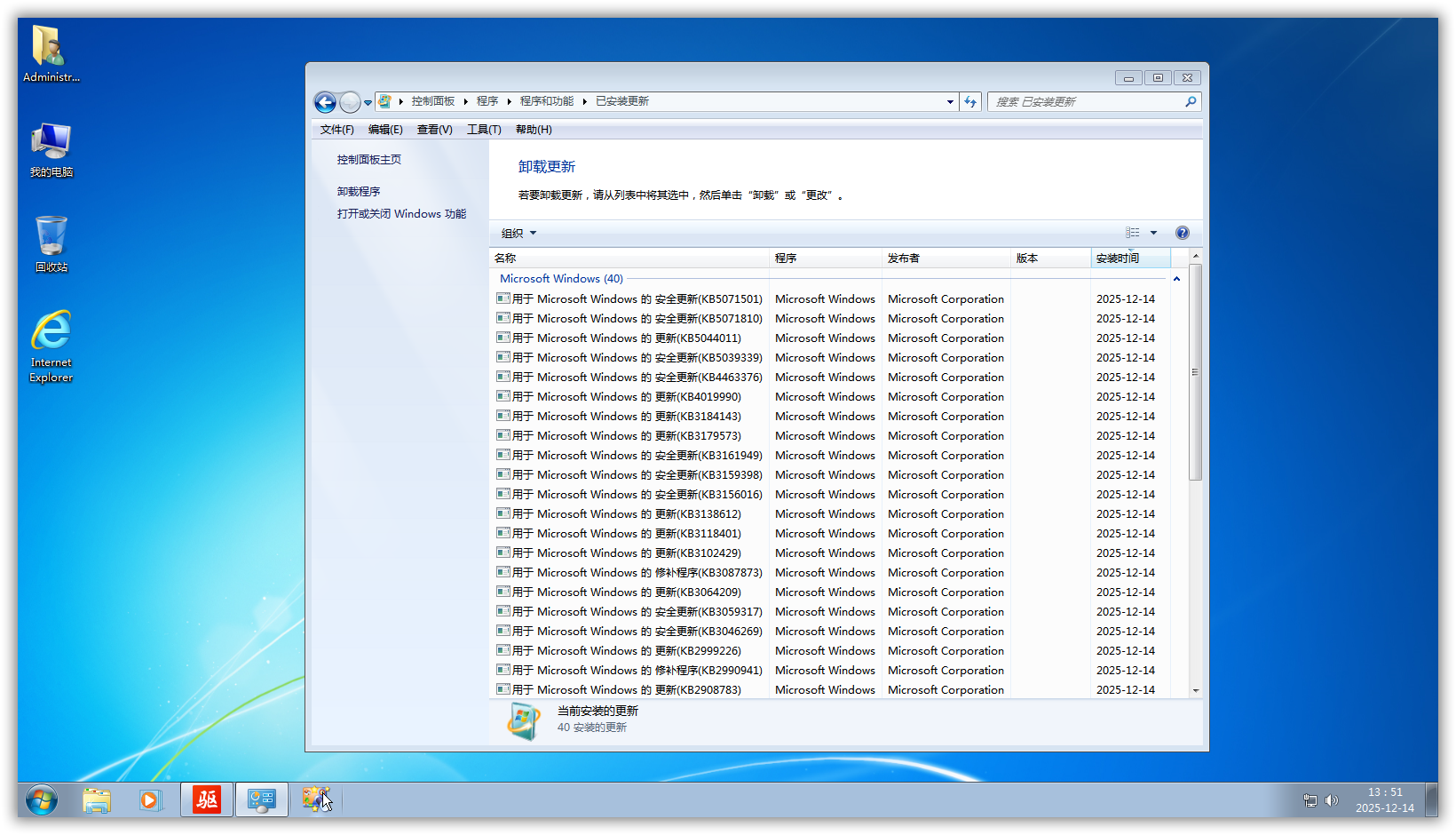Sort by the 名称 column header
The width and height of the screenshot is (1456, 835).
pos(629,258)
